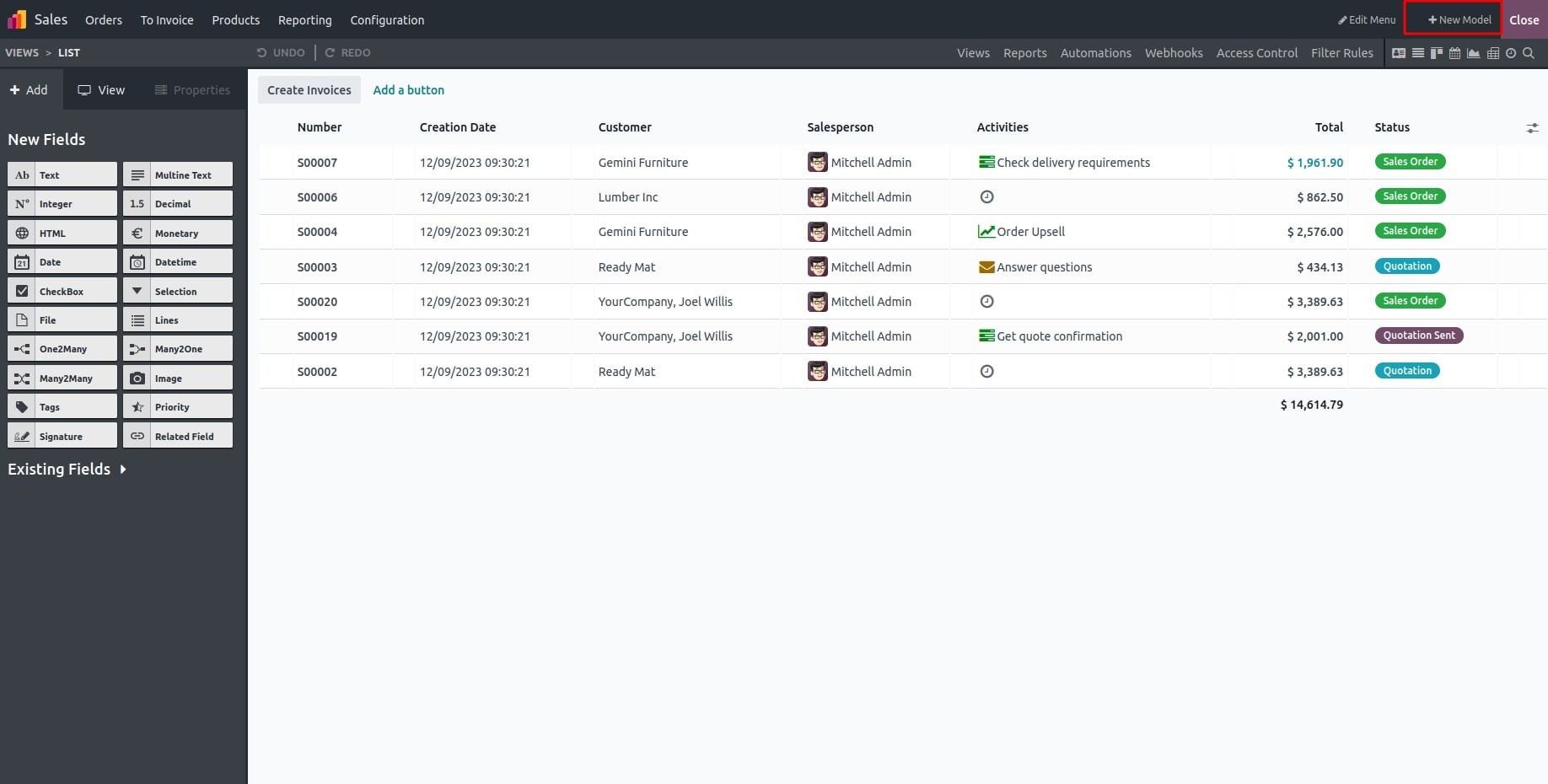Open the Reporting menu

pos(305,19)
